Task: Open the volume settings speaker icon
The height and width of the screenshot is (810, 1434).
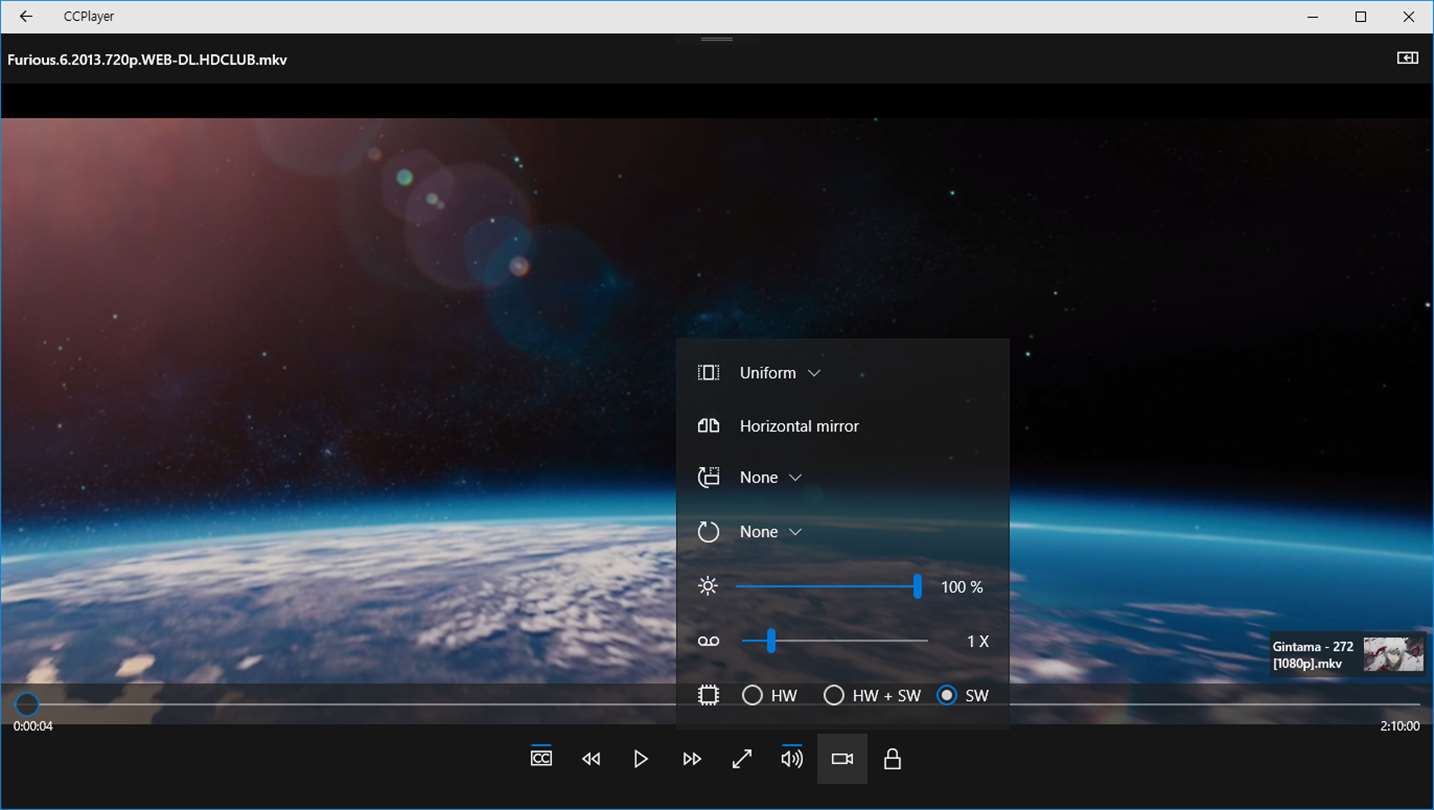Action: pyautogui.click(x=792, y=759)
